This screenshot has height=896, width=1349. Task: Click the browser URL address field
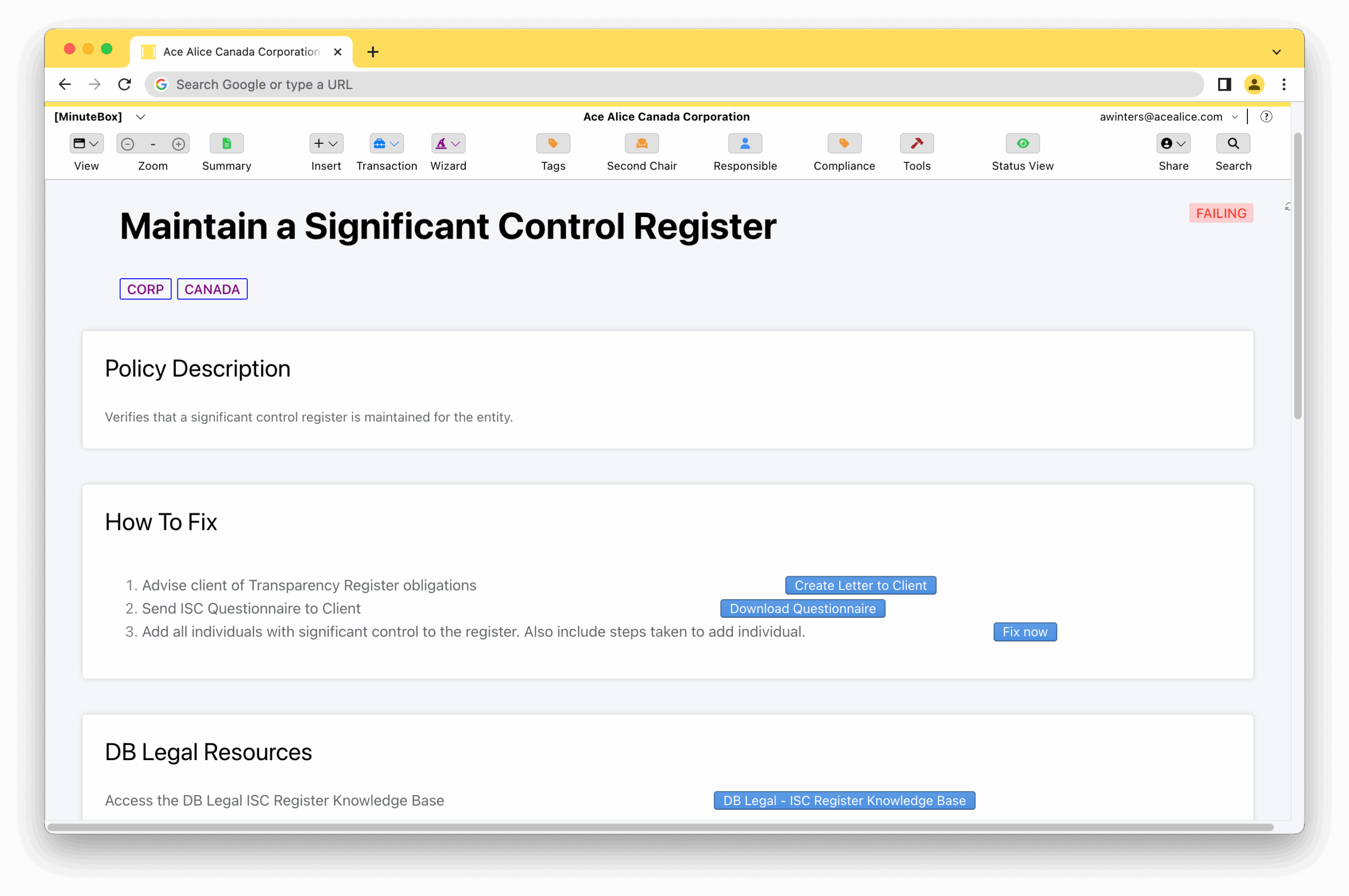coord(674,85)
